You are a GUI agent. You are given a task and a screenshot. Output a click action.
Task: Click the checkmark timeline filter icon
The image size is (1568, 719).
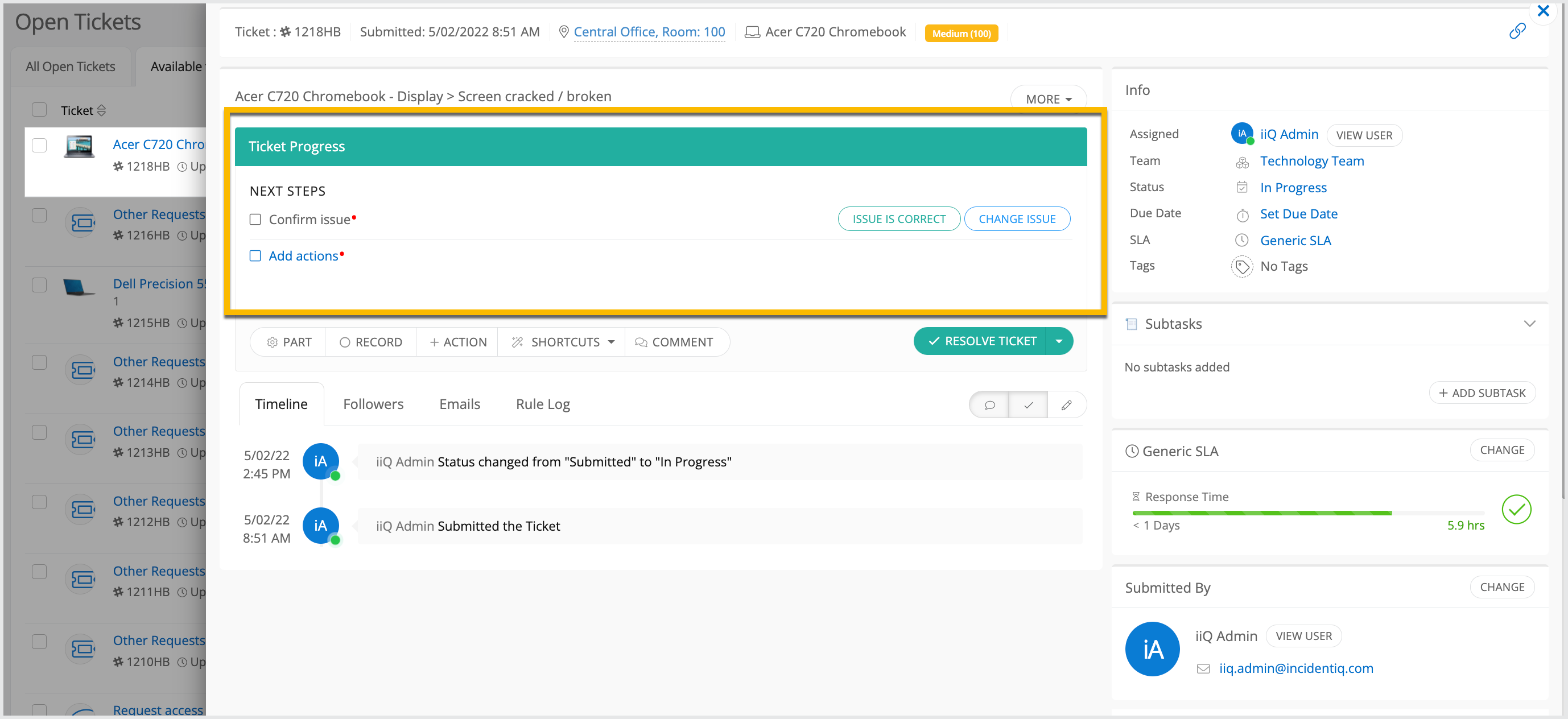(1028, 405)
